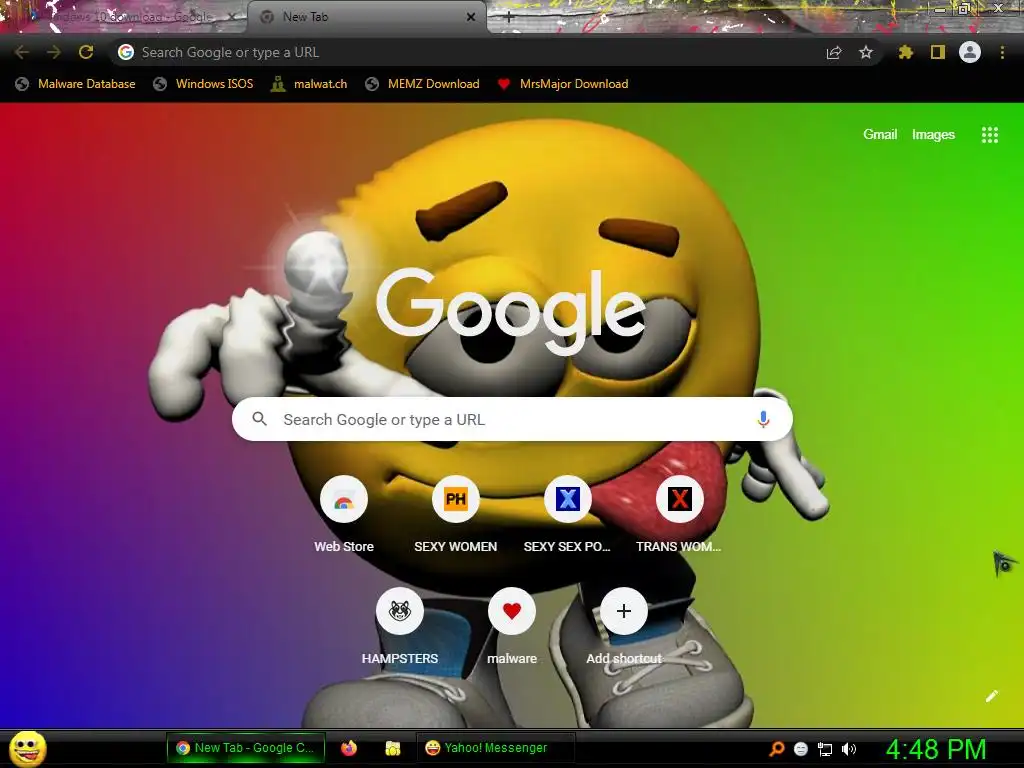Open the Malware Database bookmark
The width and height of the screenshot is (1024, 768).
[x=75, y=84]
